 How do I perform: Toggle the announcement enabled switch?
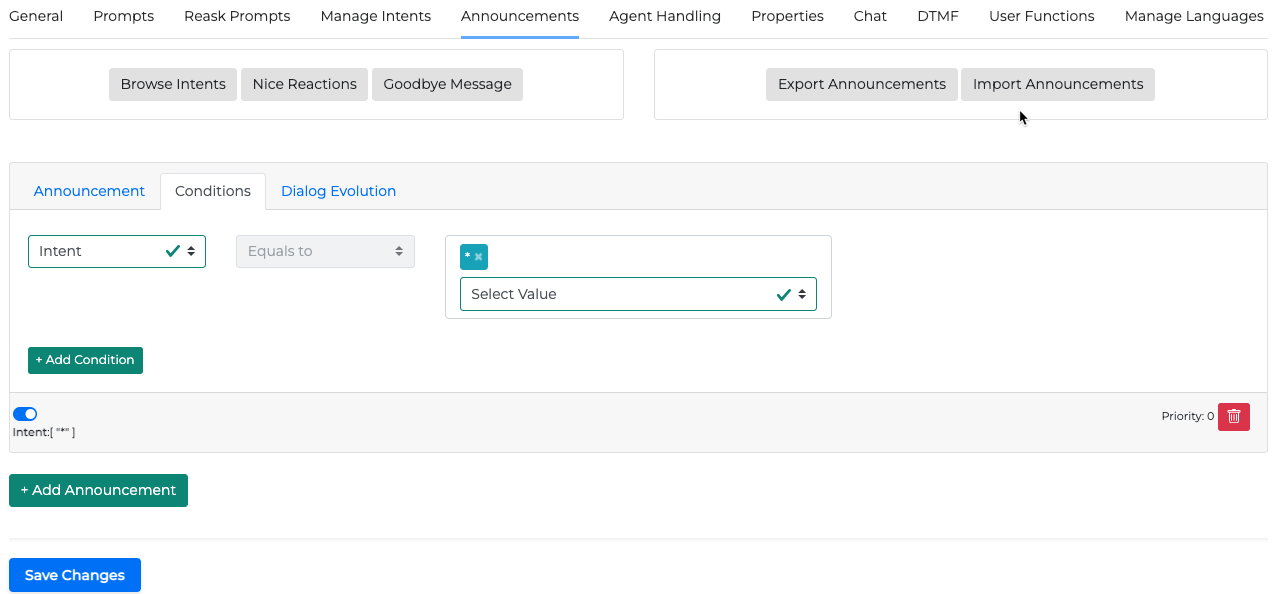(25, 414)
